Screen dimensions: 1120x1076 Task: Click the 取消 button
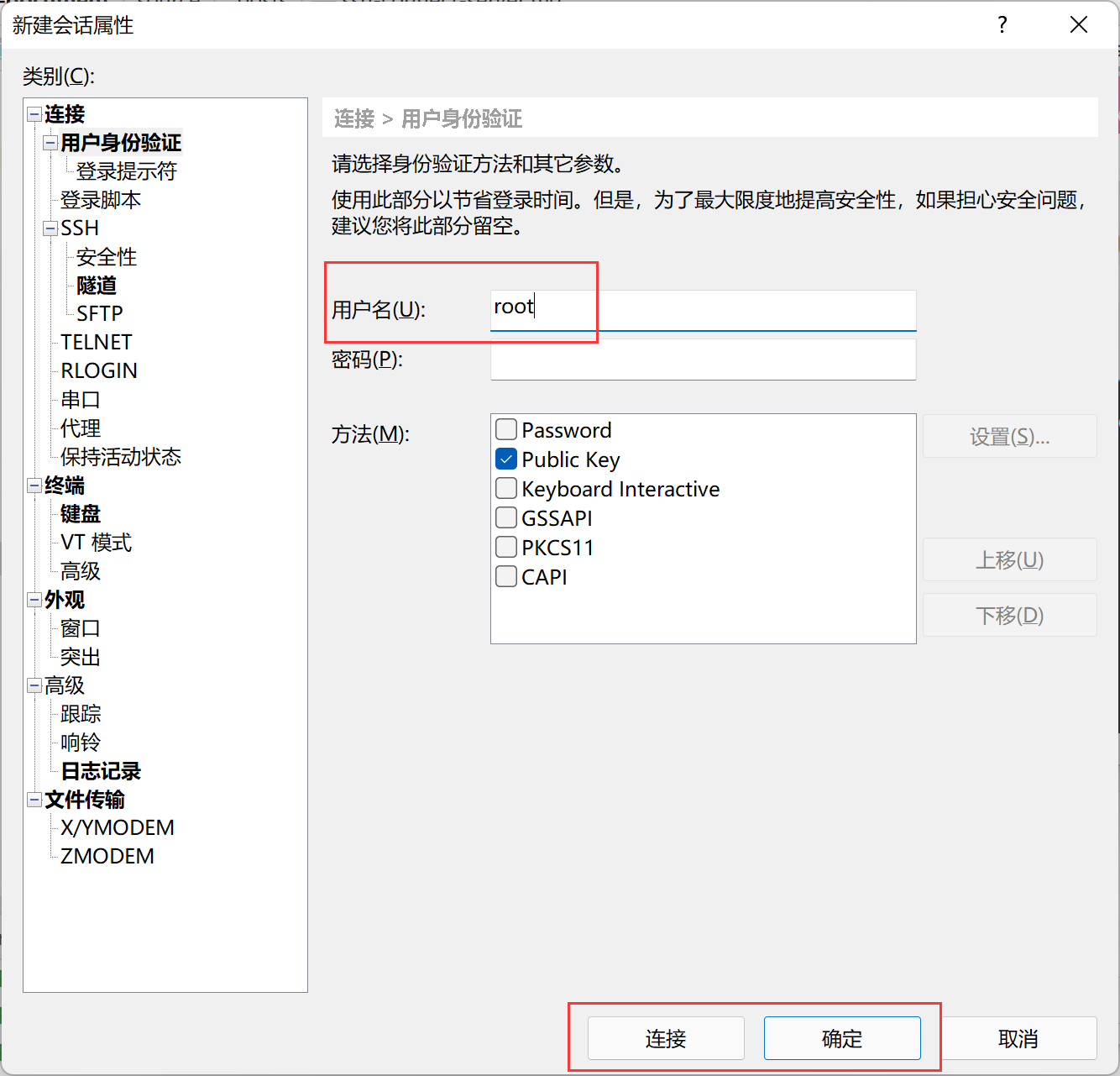tap(1018, 1039)
